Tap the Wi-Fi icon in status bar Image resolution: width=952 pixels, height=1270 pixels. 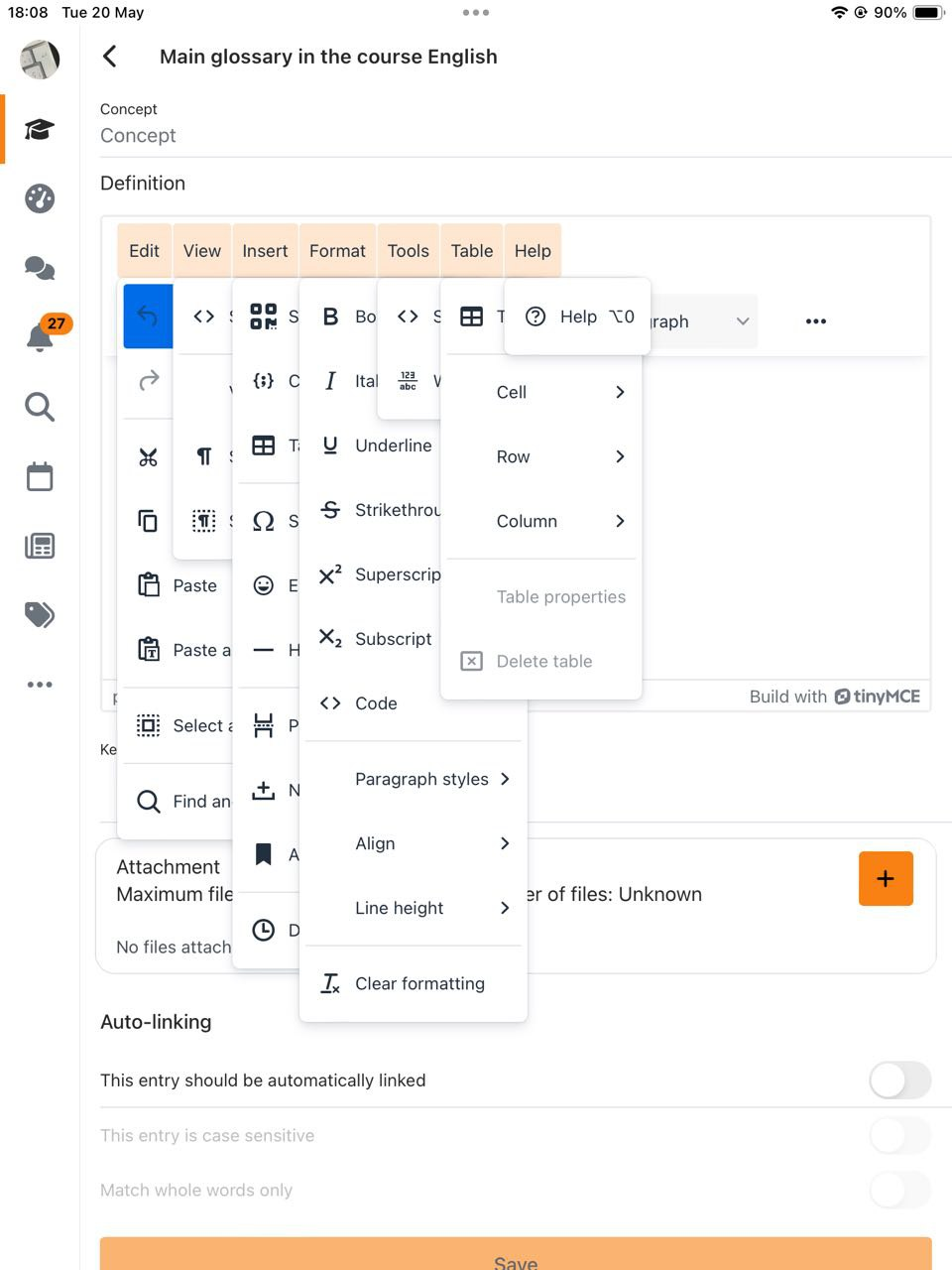click(839, 12)
